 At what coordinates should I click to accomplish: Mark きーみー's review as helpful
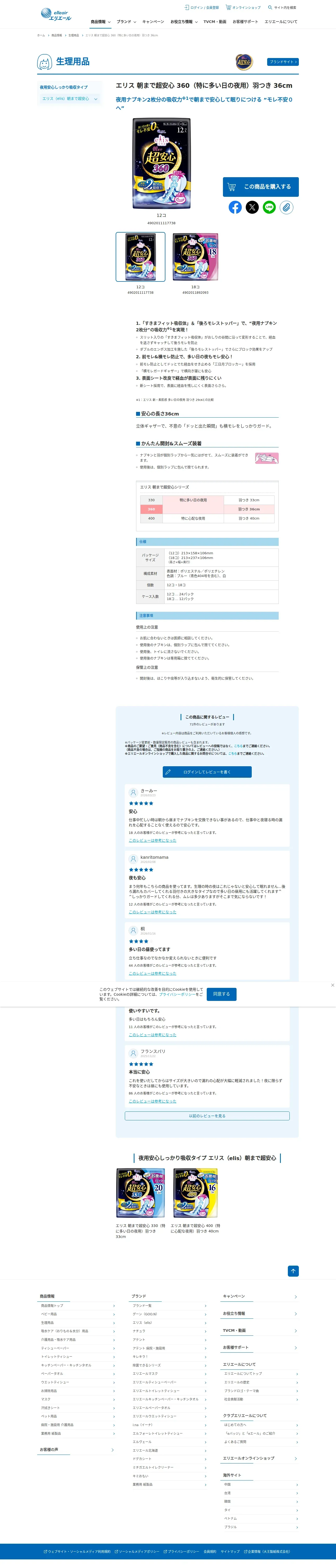point(153,841)
